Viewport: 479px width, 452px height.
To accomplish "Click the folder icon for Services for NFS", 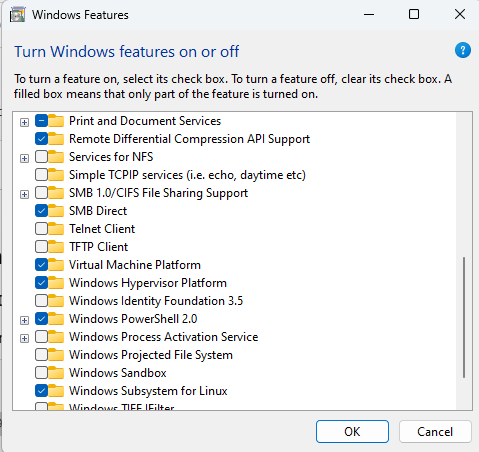I will click(56, 157).
